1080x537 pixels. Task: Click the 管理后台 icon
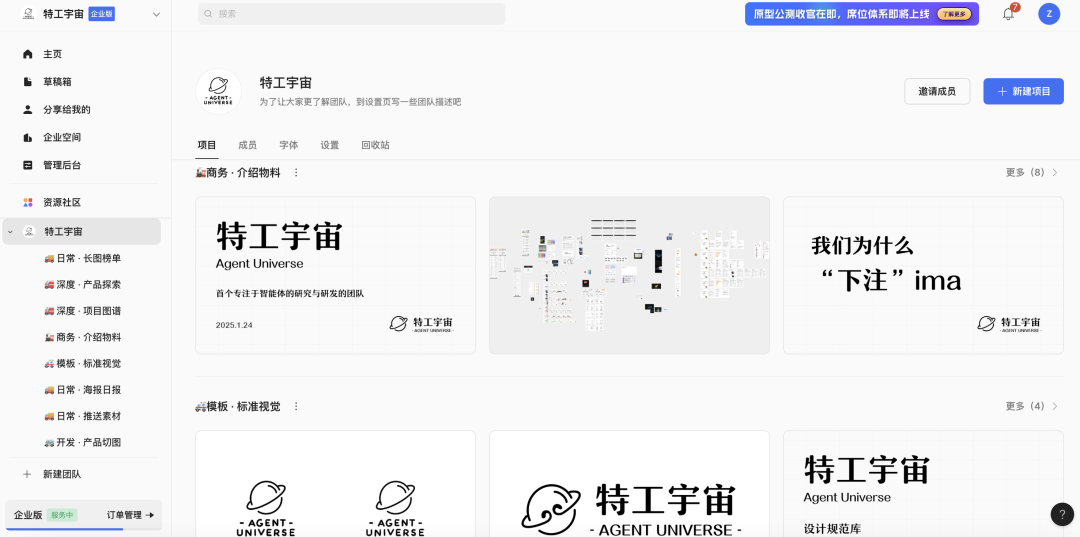[28, 165]
